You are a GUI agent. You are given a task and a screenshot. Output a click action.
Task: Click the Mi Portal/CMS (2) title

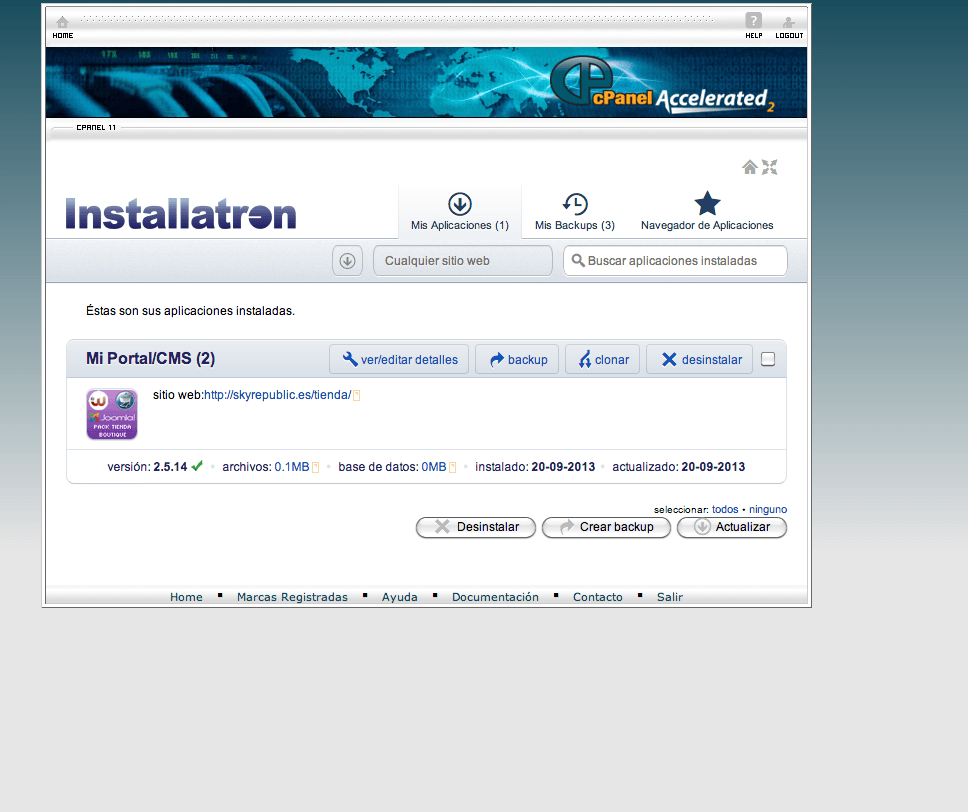(151, 359)
